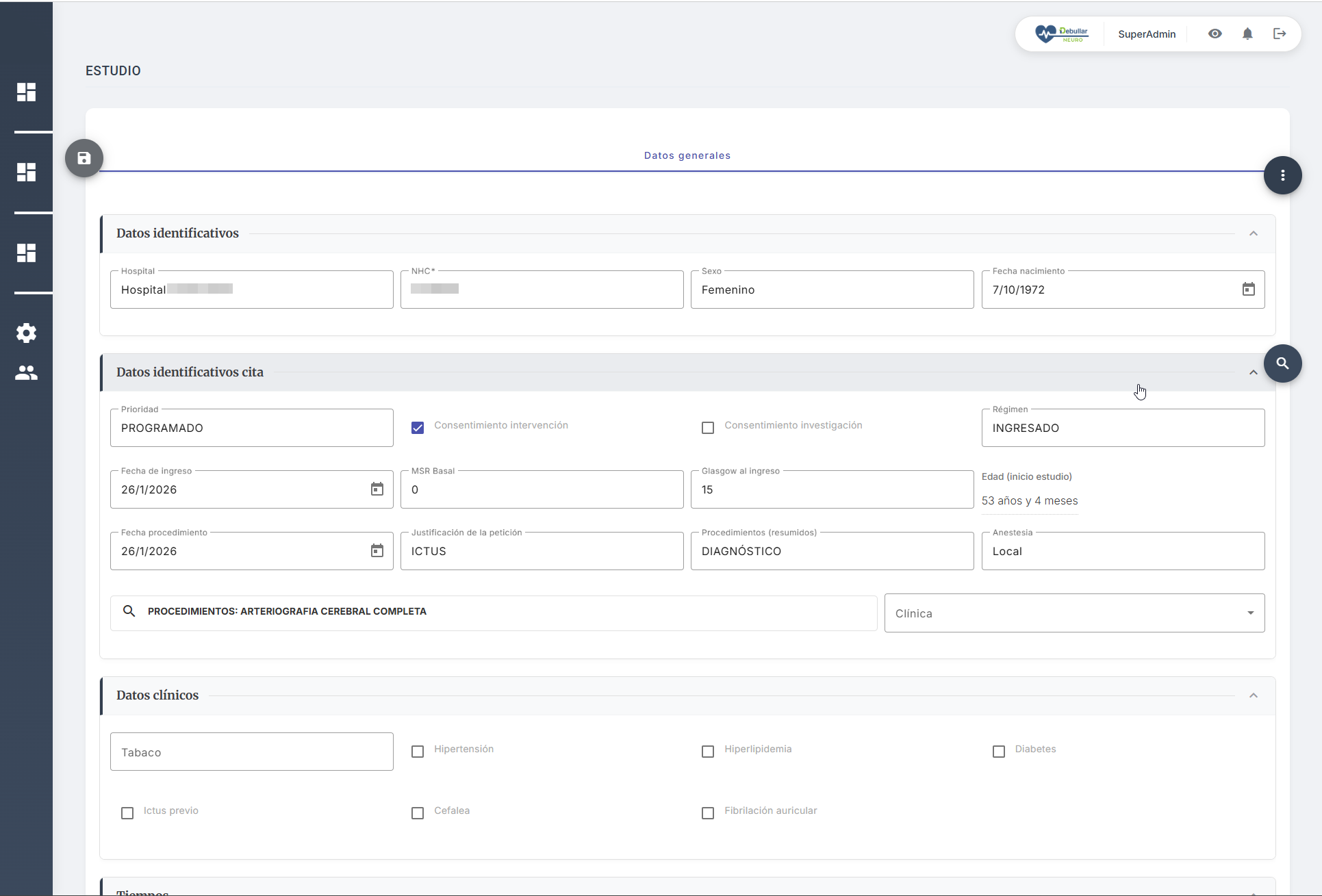Click the SuperAdmin user label
1322x896 pixels.
click(1146, 34)
